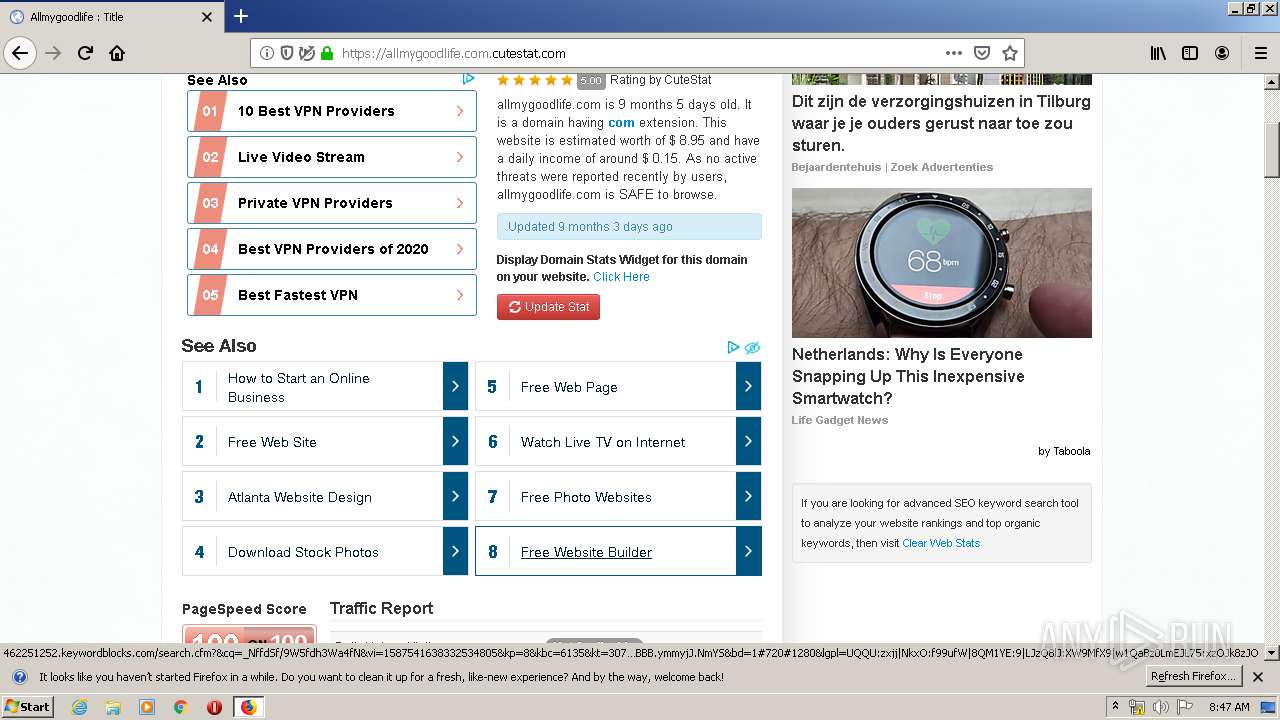The height and width of the screenshot is (720, 1280).
Task: Hide ad with the eye icon
Action: (x=752, y=347)
